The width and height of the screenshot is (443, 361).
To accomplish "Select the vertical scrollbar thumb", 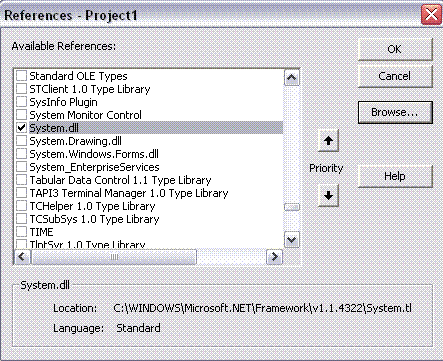I will click(x=292, y=207).
